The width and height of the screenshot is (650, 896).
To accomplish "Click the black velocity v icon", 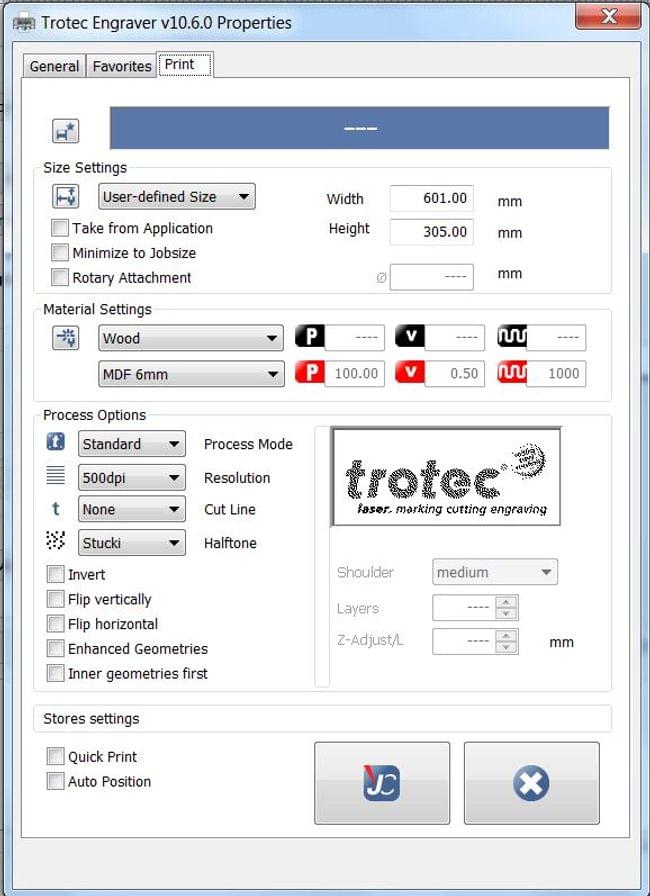I will click(x=410, y=337).
